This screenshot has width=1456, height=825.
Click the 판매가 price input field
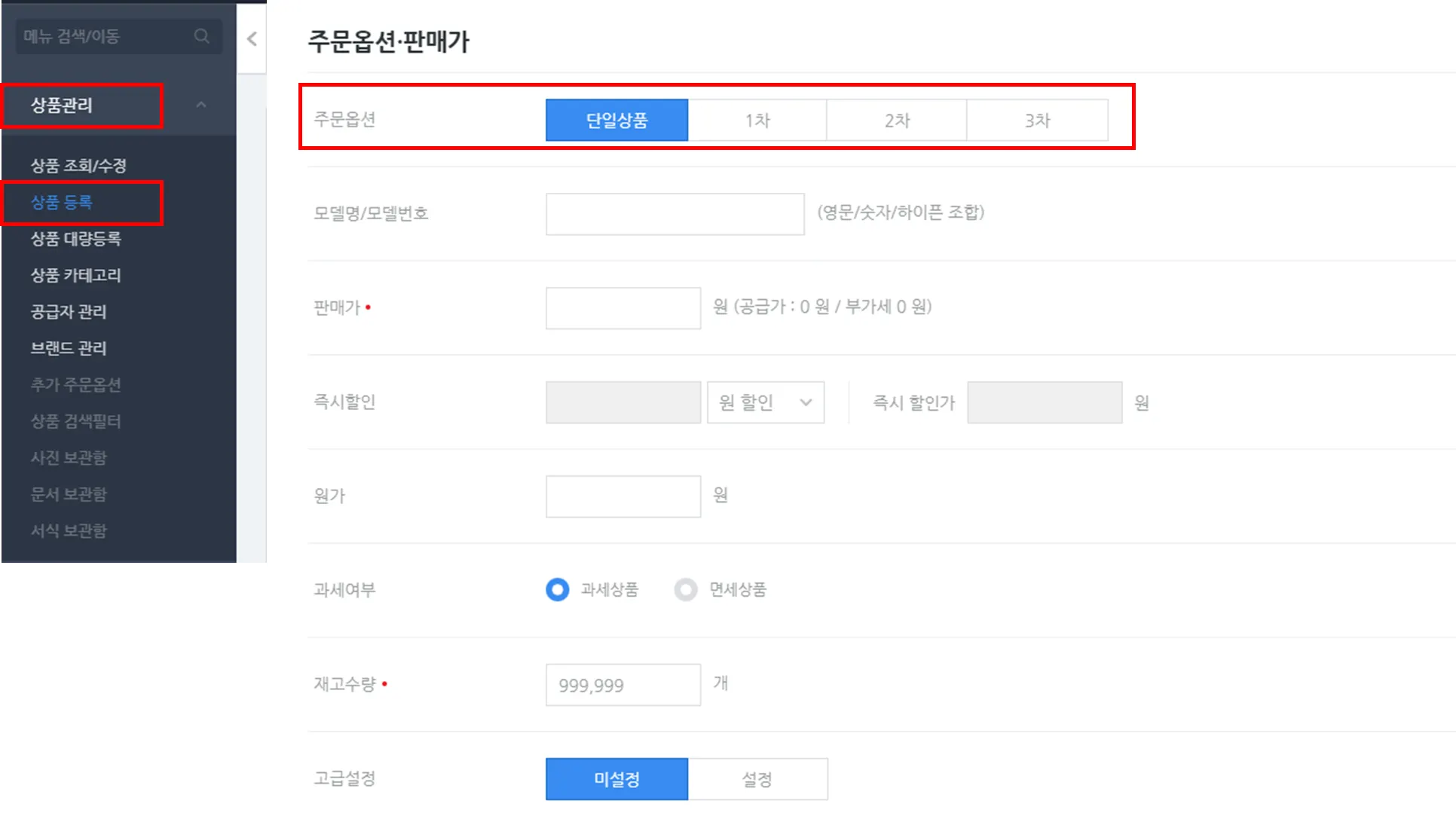[622, 308]
